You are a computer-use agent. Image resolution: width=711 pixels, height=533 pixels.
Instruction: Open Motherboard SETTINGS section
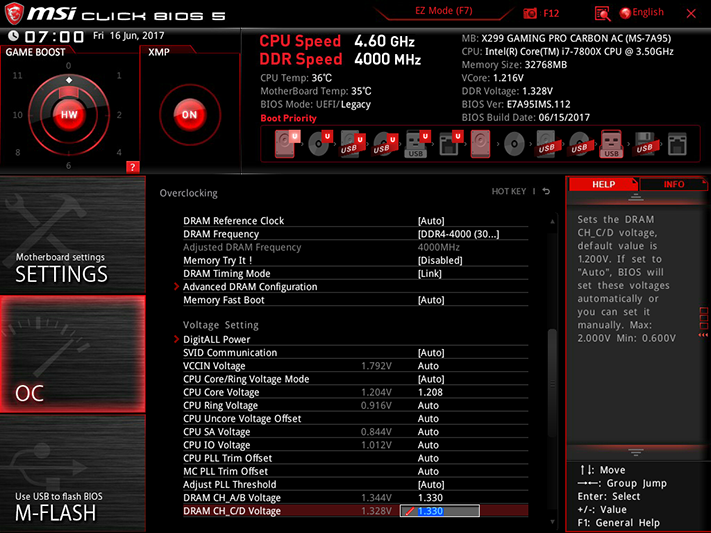pyautogui.click(x=73, y=235)
